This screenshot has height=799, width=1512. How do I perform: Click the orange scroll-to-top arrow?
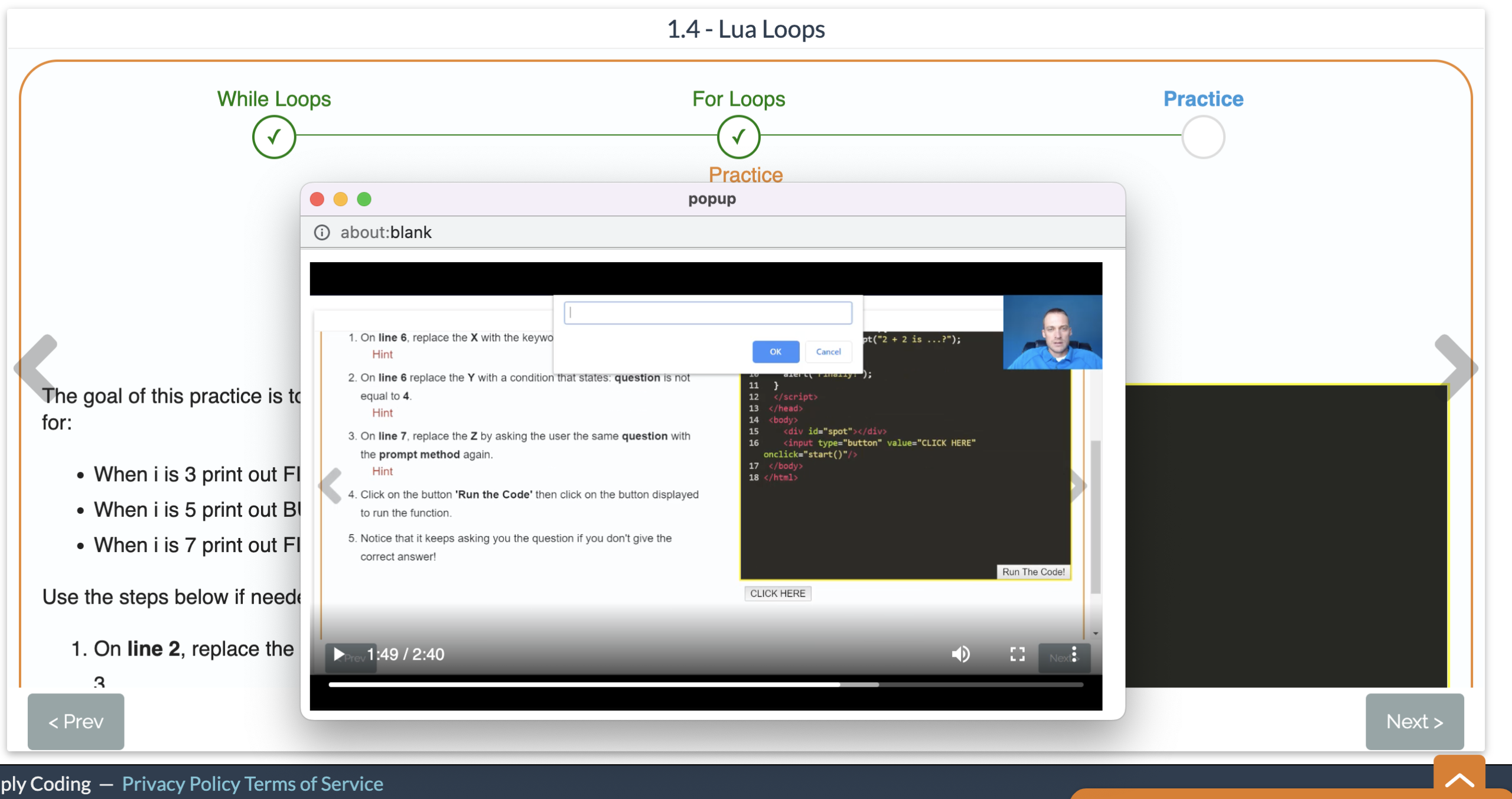pos(1459,780)
